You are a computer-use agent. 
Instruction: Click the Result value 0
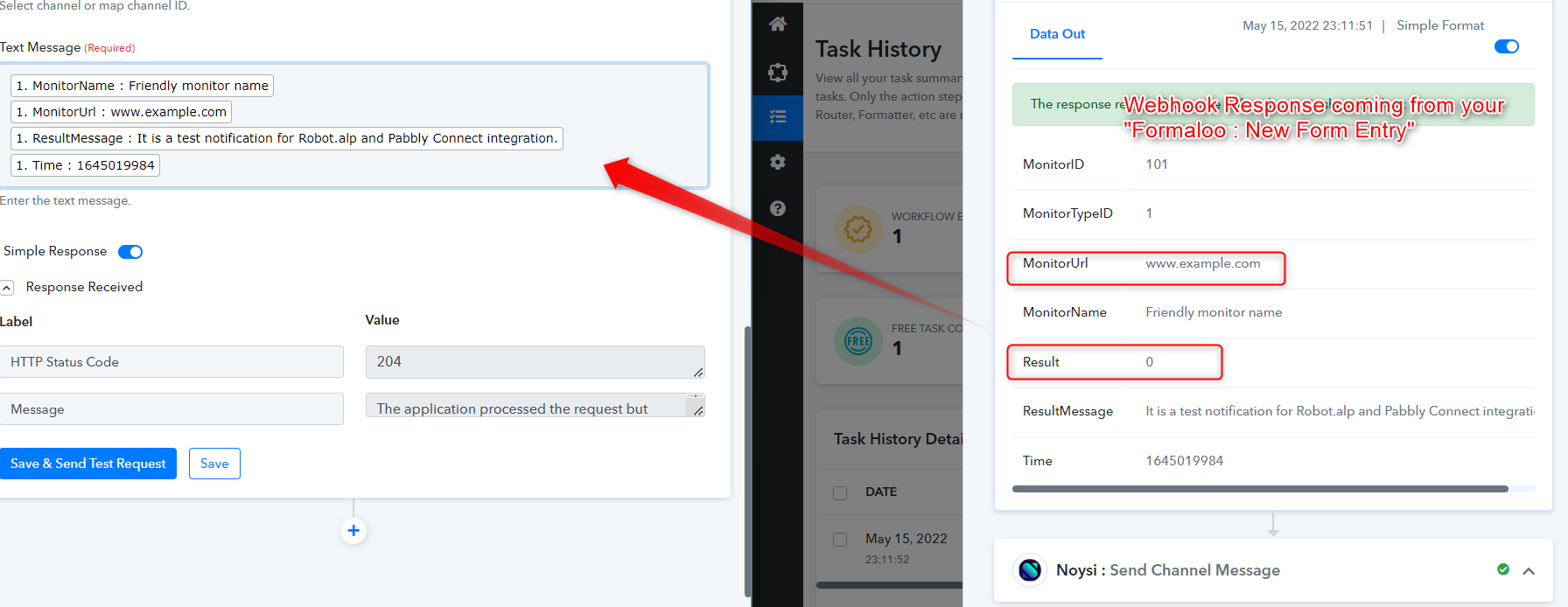tap(1150, 362)
